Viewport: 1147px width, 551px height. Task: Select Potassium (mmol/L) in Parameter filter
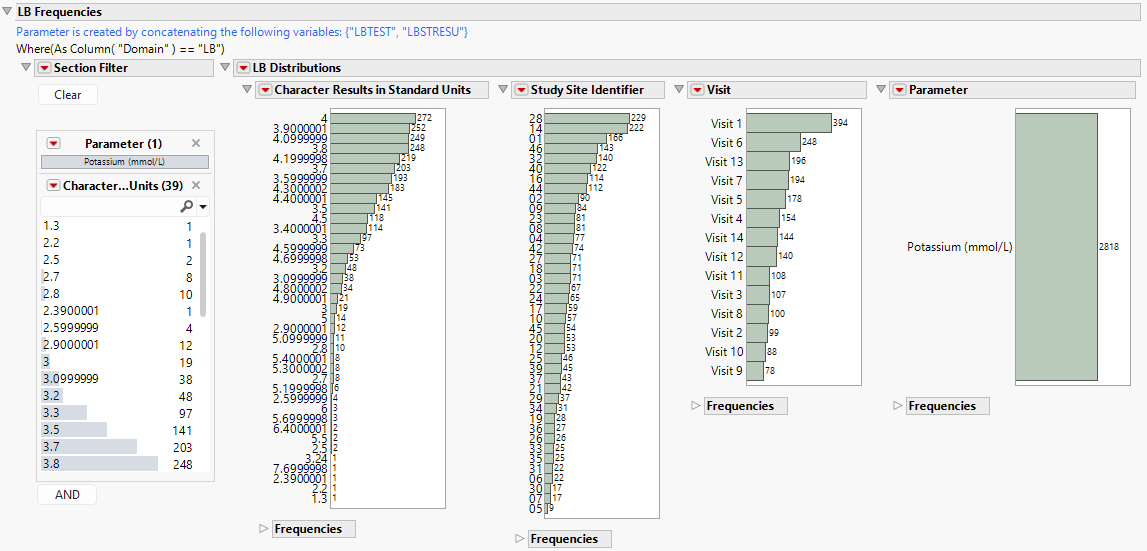(x=125, y=162)
